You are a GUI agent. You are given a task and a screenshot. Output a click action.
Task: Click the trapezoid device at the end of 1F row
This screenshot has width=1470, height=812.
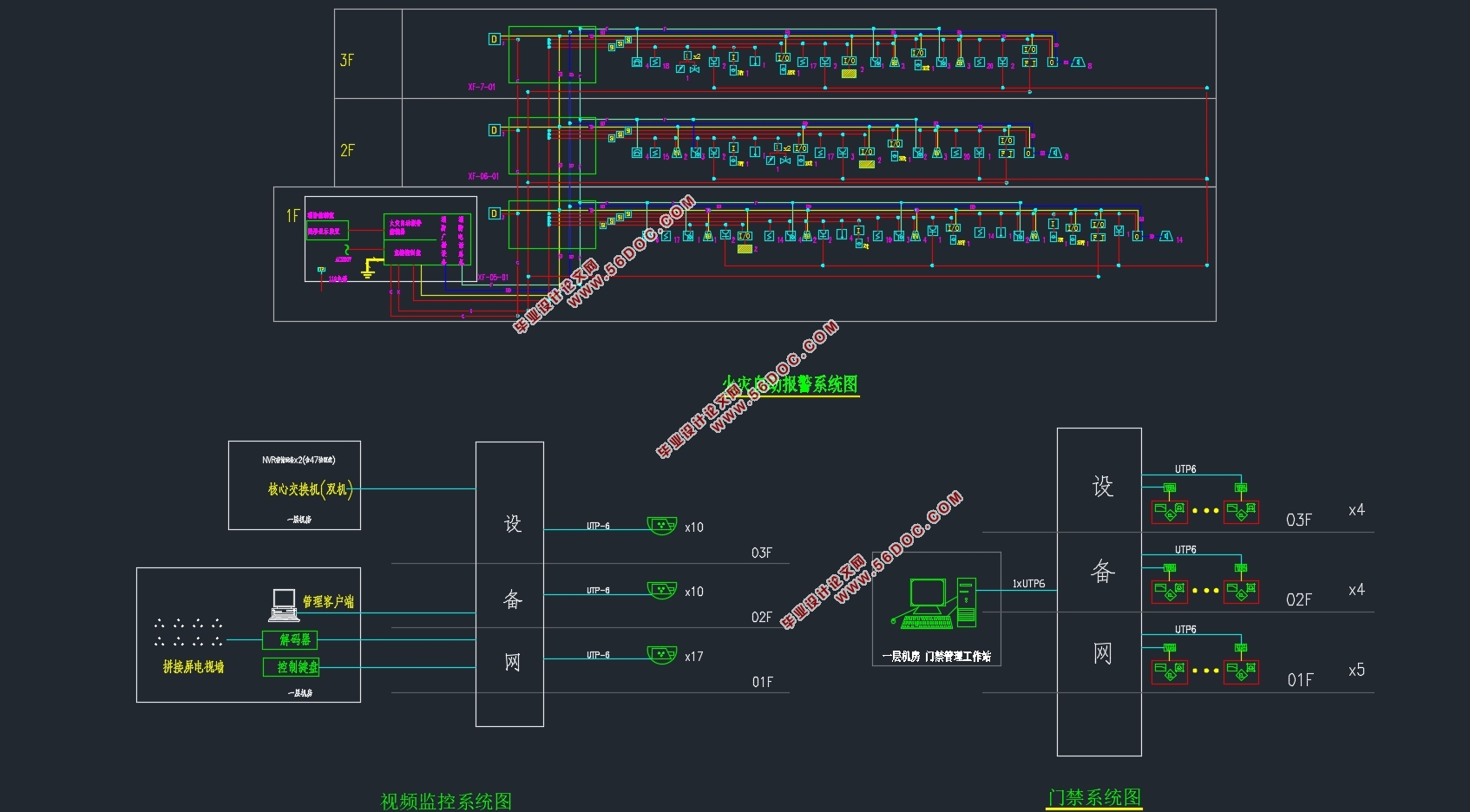pyautogui.click(x=1167, y=236)
